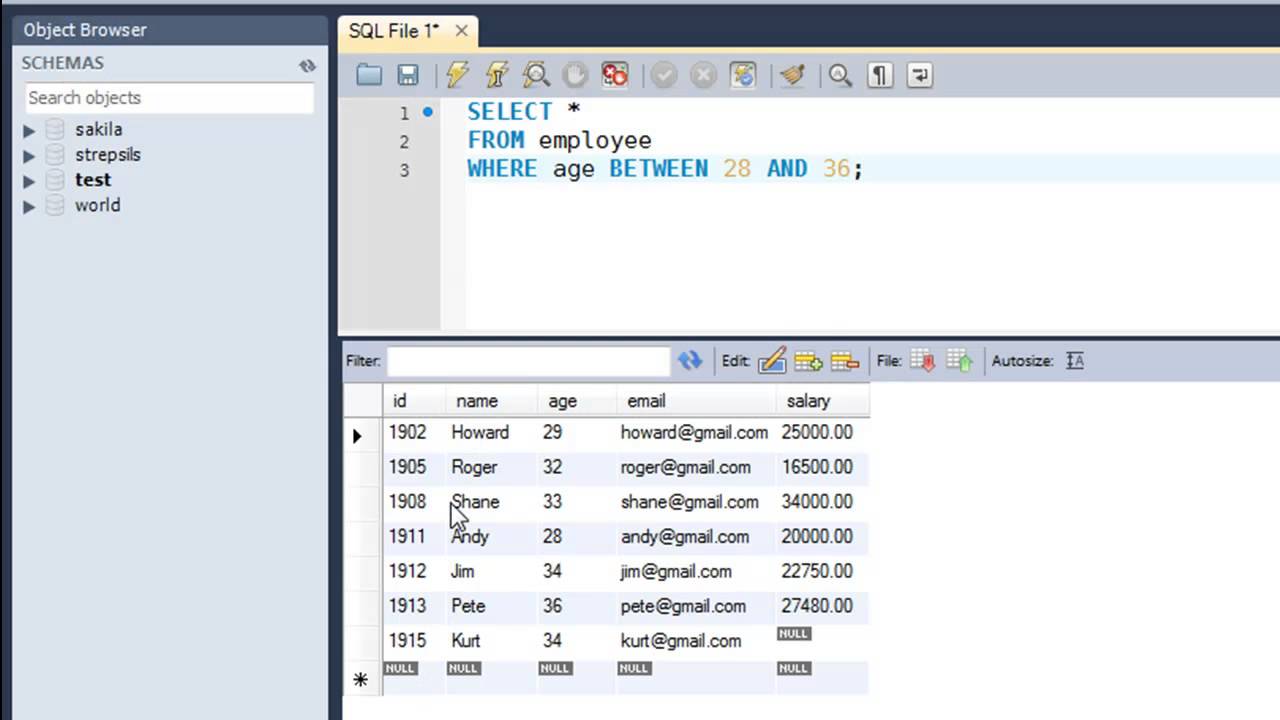Import records from an external file
Screen dimensions: 1280x720
coord(959,361)
